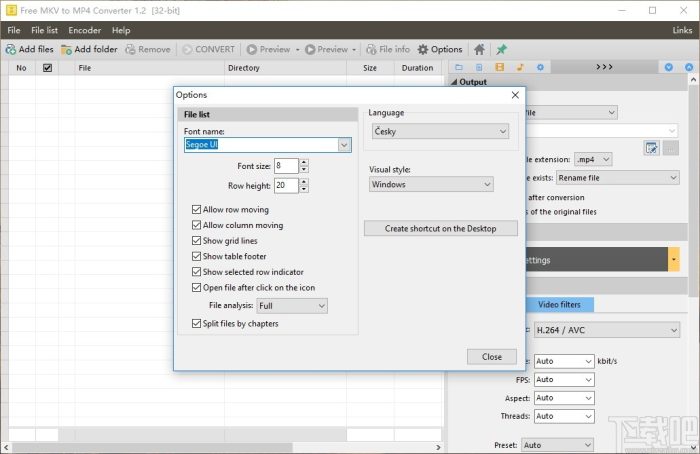Disable Show selected row indicator
The image size is (700, 454).
(x=196, y=272)
